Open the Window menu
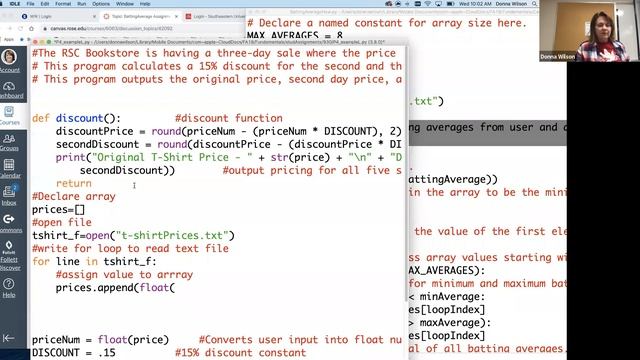This screenshot has height=360, width=640. pos(125,4)
